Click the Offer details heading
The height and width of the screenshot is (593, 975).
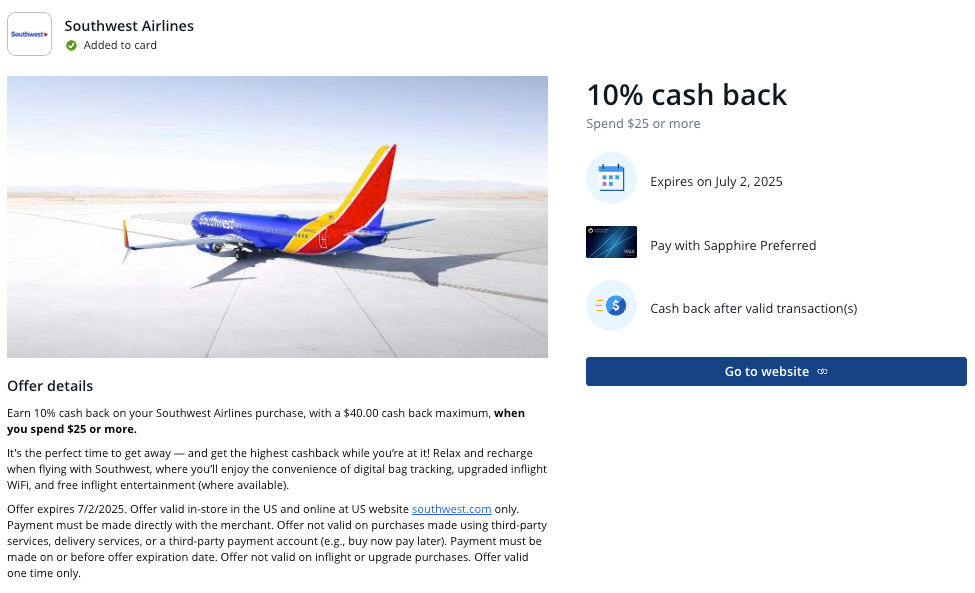(50, 386)
